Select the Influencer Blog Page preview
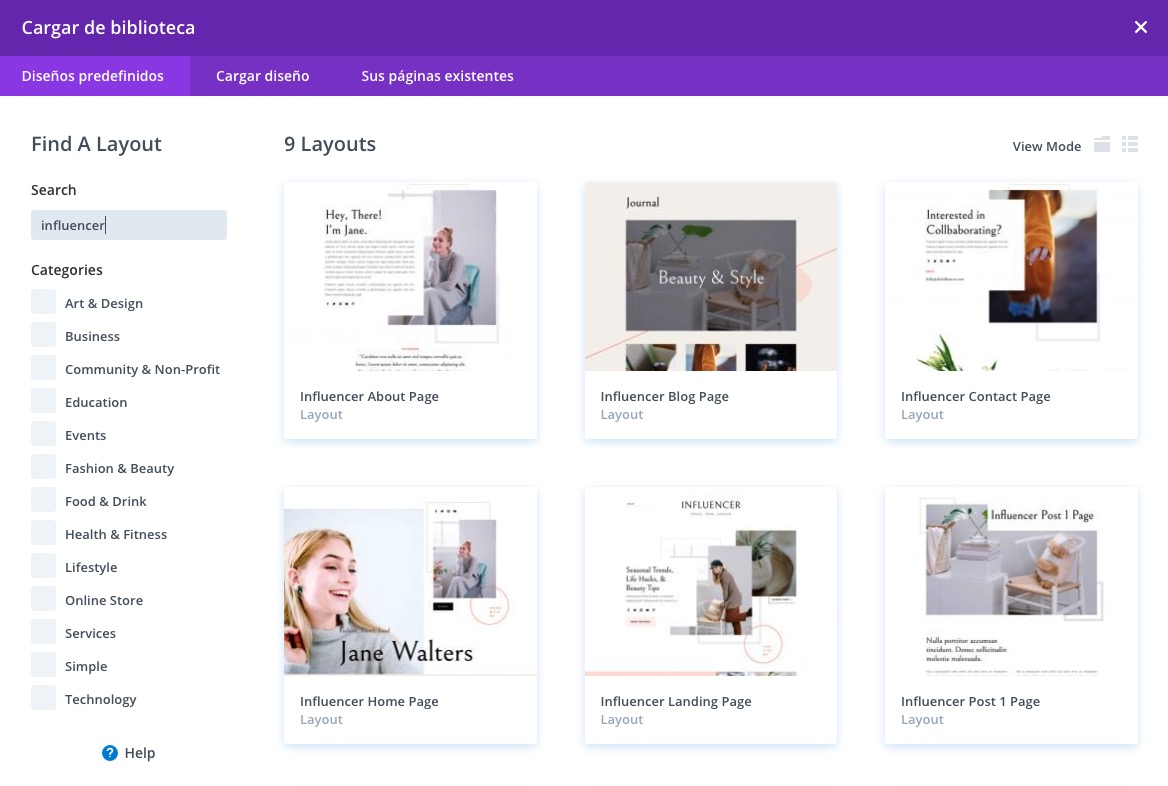1168x786 pixels. (710, 277)
